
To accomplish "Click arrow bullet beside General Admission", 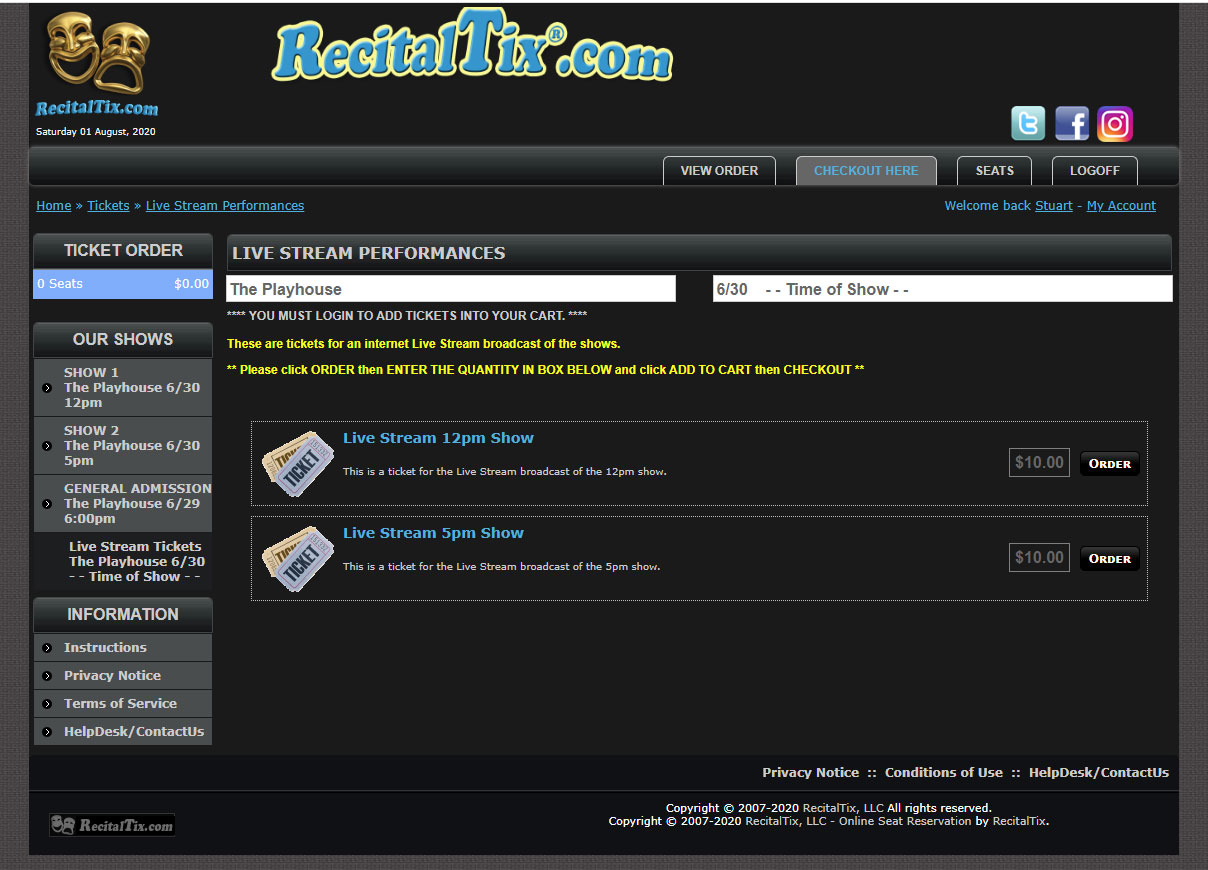I will click(x=47, y=503).
